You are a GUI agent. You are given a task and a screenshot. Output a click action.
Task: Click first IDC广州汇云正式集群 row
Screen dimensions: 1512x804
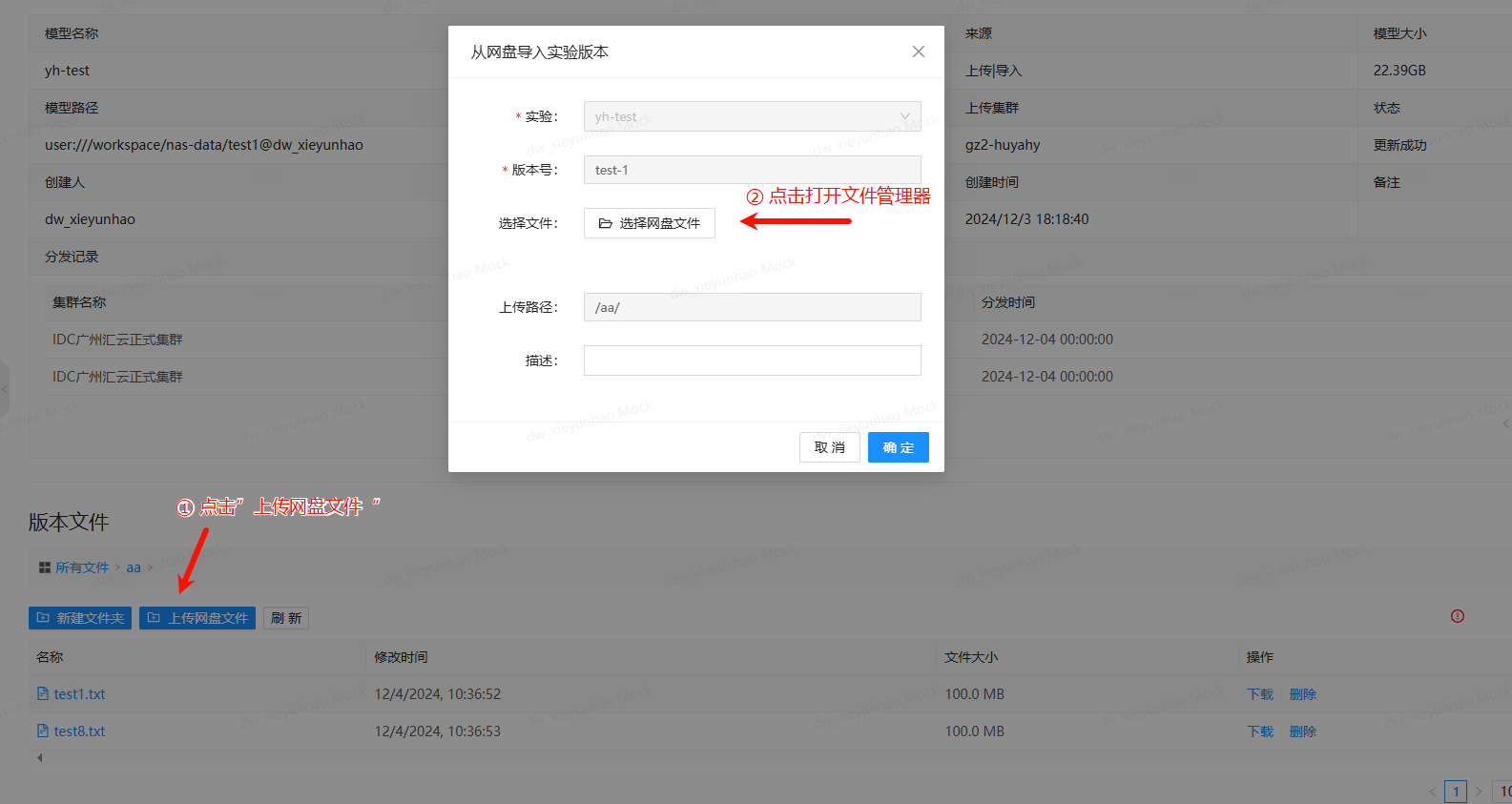coord(117,340)
